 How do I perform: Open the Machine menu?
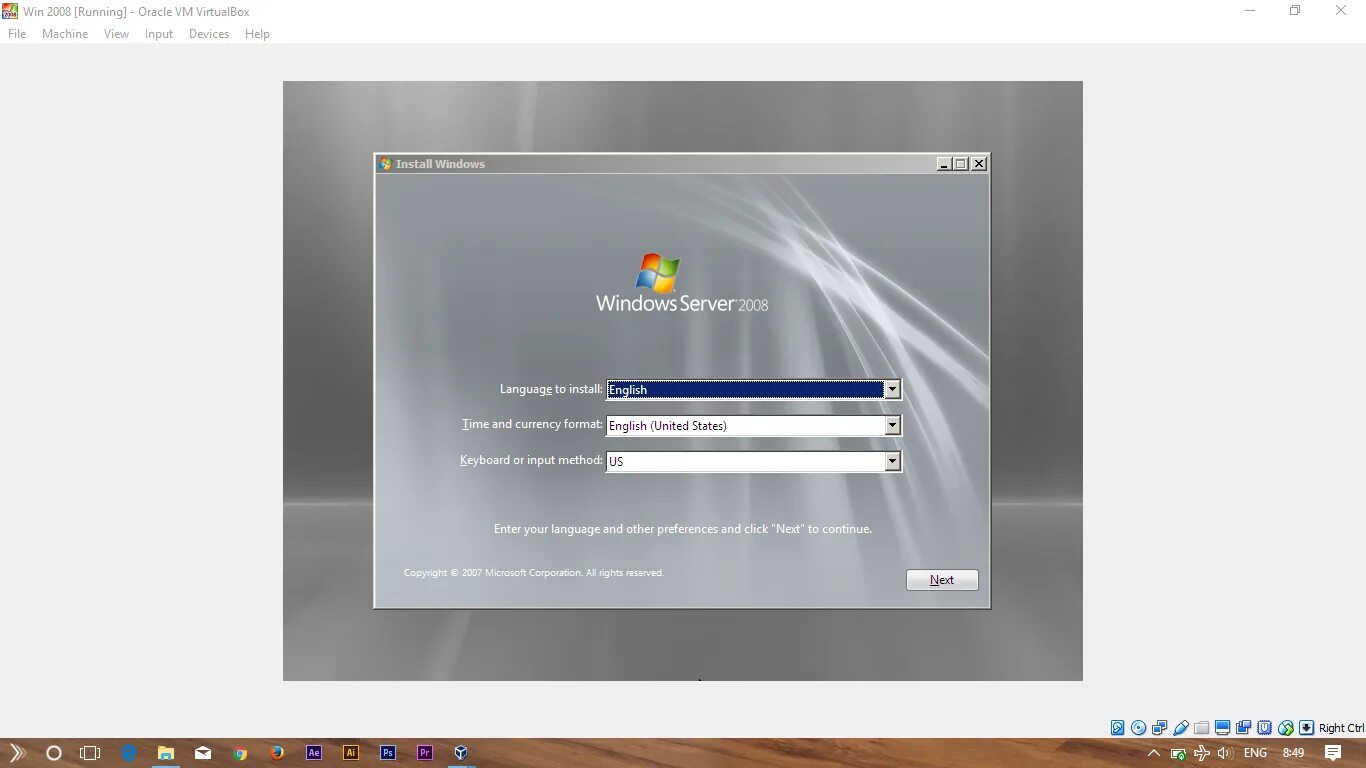pyautogui.click(x=65, y=34)
